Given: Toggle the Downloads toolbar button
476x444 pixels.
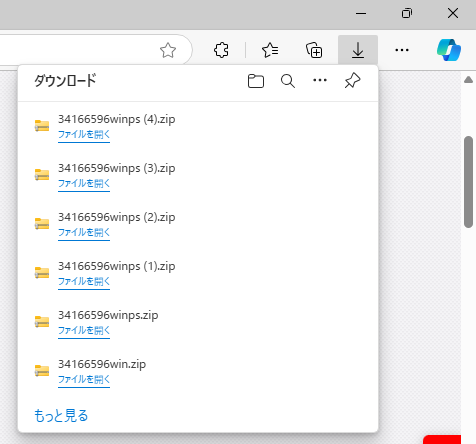Looking at the screenshot, I should (358, 50).
